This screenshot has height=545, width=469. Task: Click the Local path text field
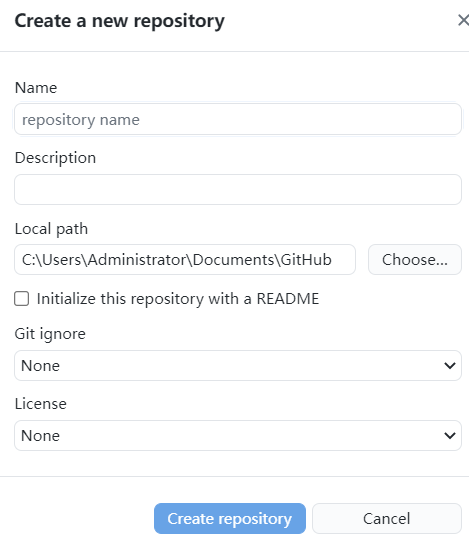[x=185, y=260]
